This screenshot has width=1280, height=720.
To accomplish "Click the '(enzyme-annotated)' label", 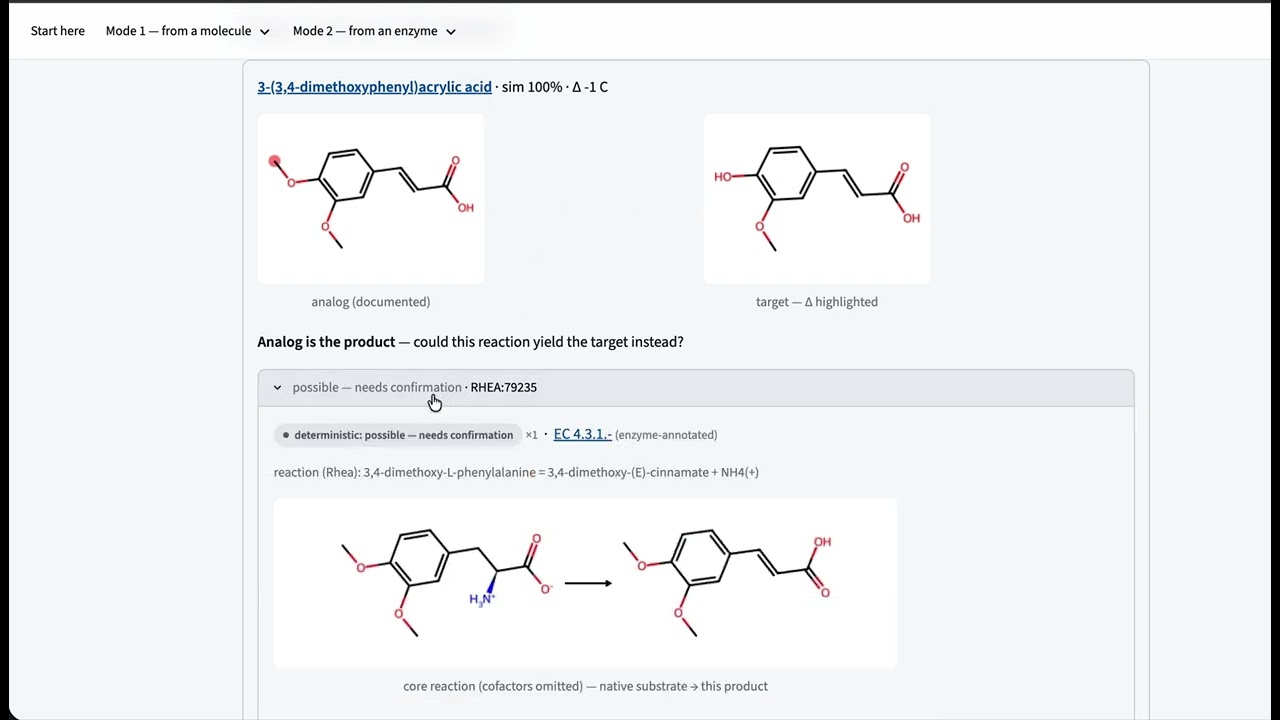I will point(666,435).
